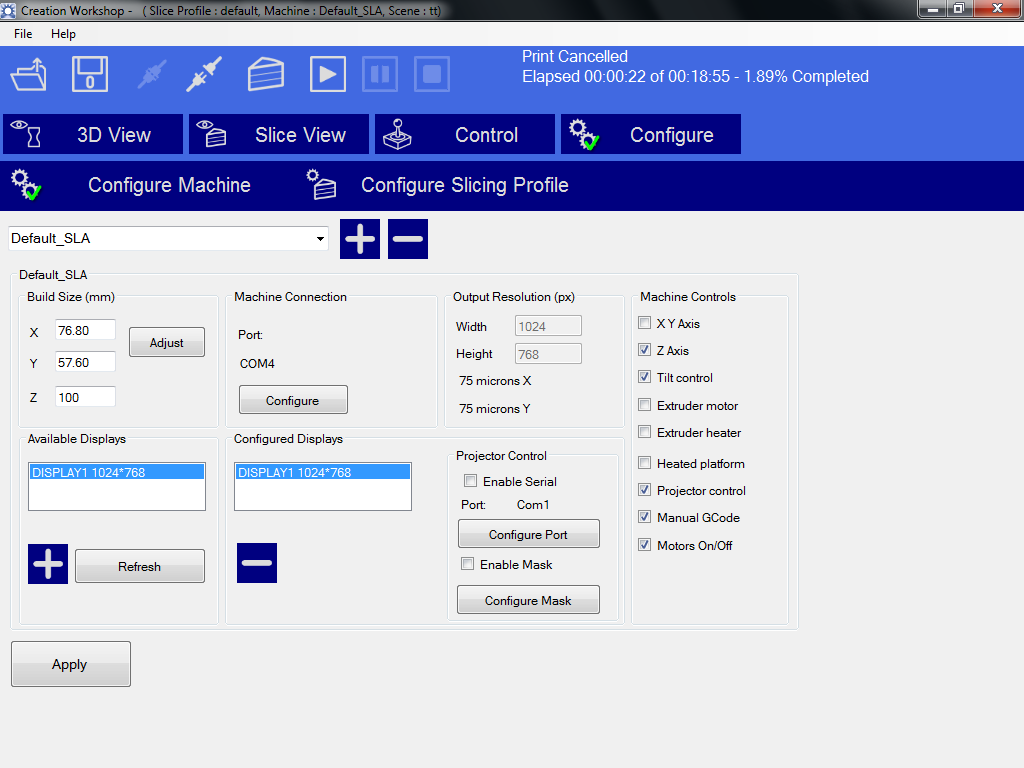Add selected display from Available Displays
1024x768 pixels.
coord(48,565)
